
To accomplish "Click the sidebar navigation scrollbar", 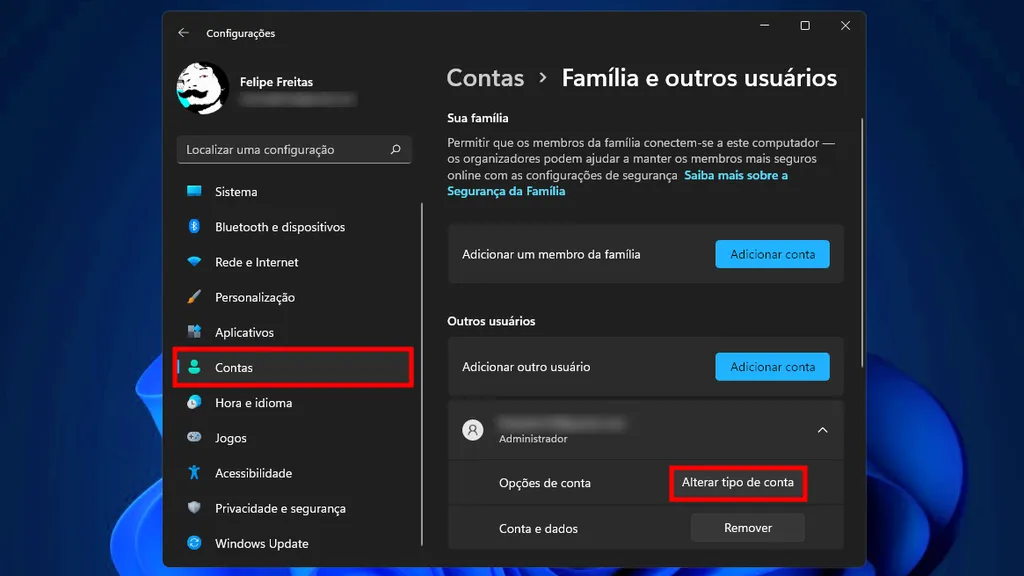I will 422,374.
